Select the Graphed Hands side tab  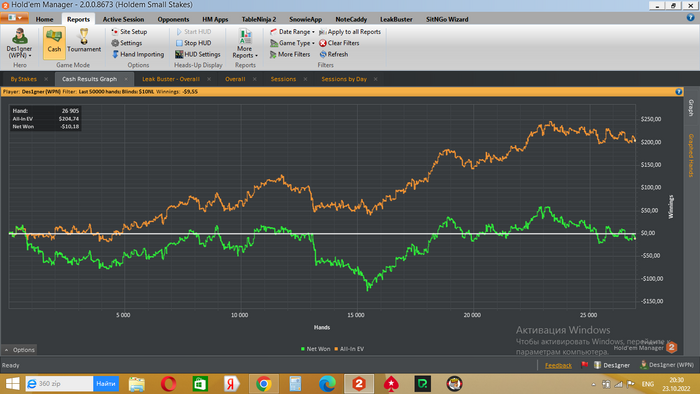691,155
